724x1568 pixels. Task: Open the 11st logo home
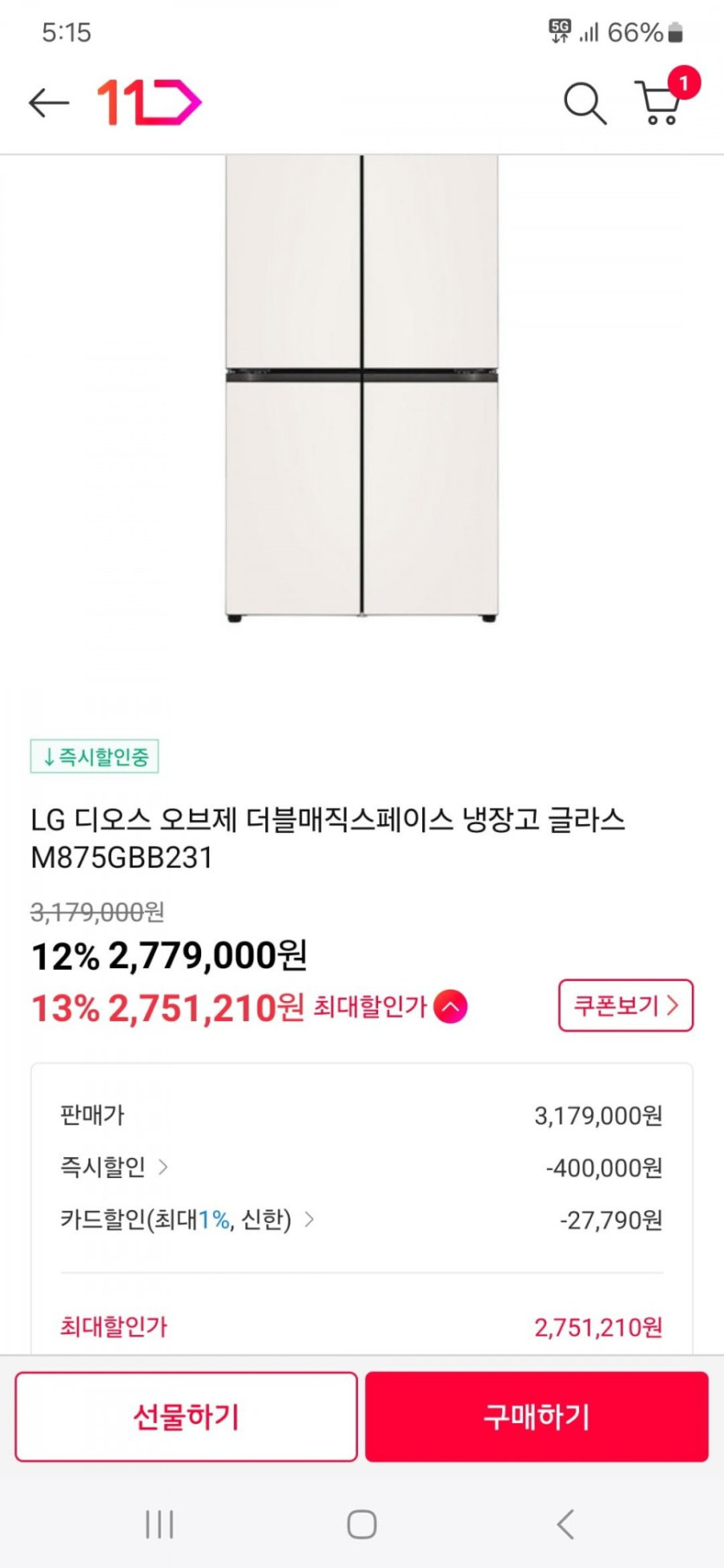(x=148, y=102)
